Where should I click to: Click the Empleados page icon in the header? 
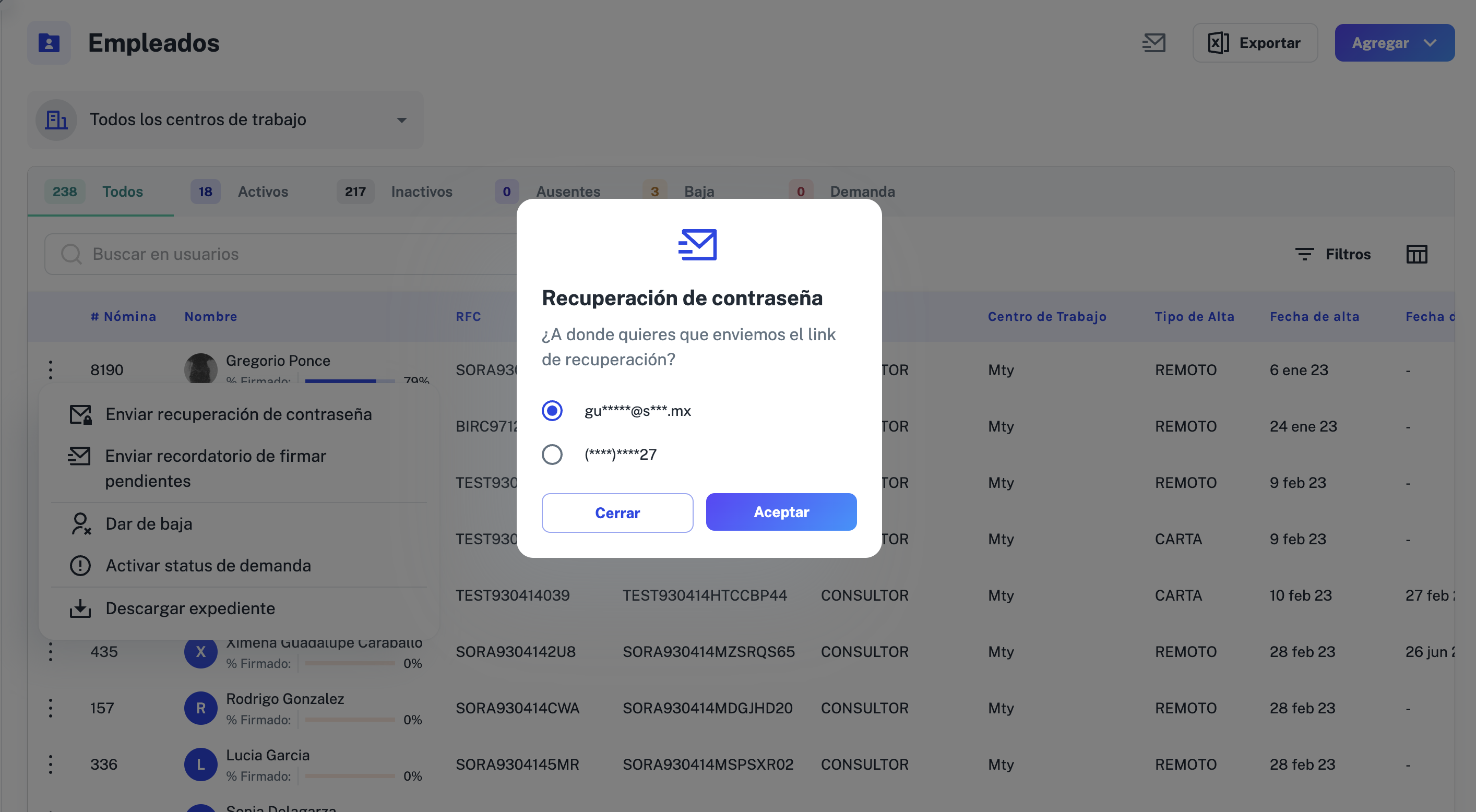49,42
